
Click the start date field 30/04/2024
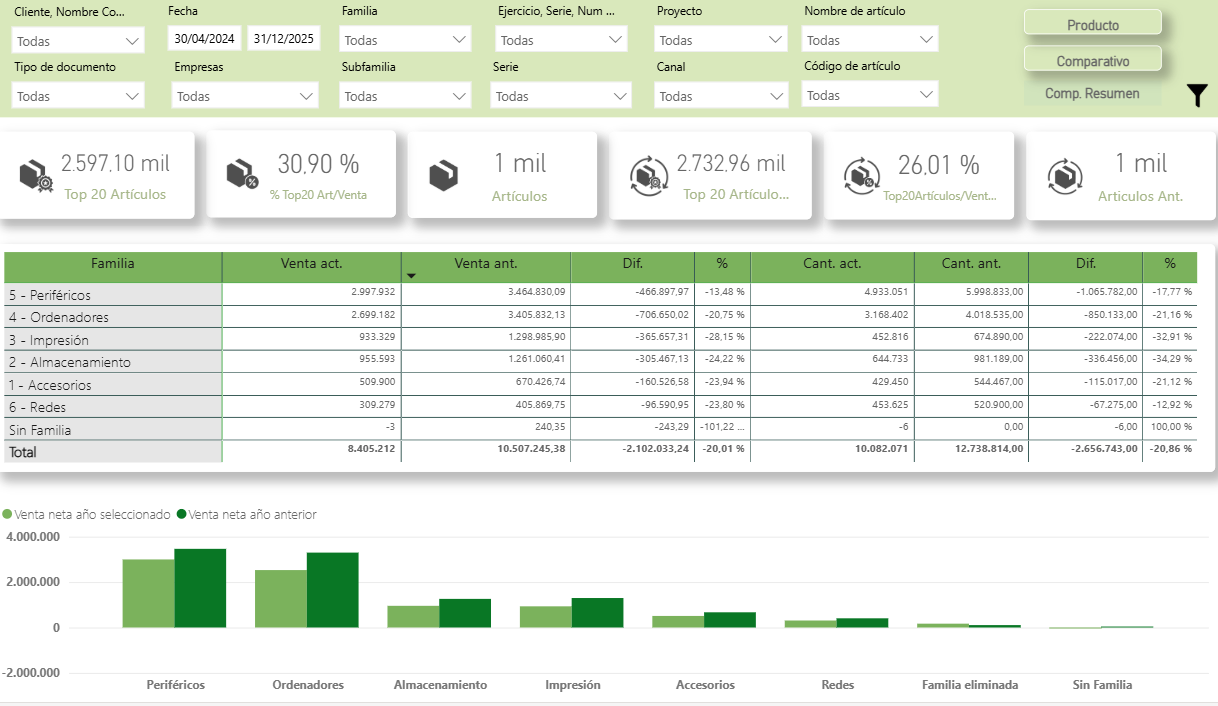(205, 39)
